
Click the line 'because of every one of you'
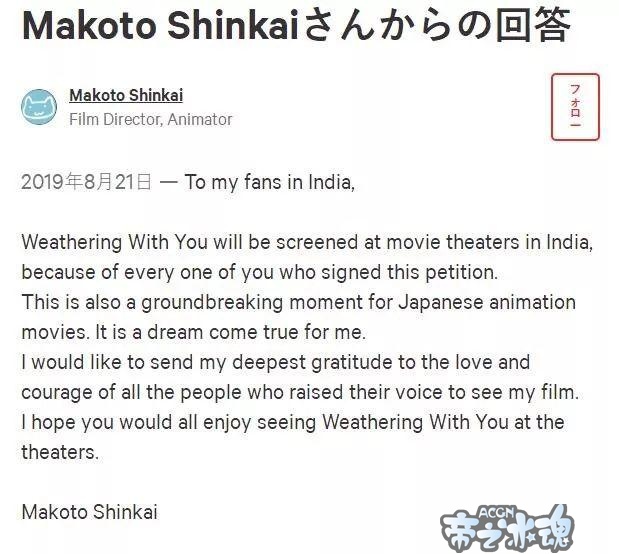coord(259,272)
